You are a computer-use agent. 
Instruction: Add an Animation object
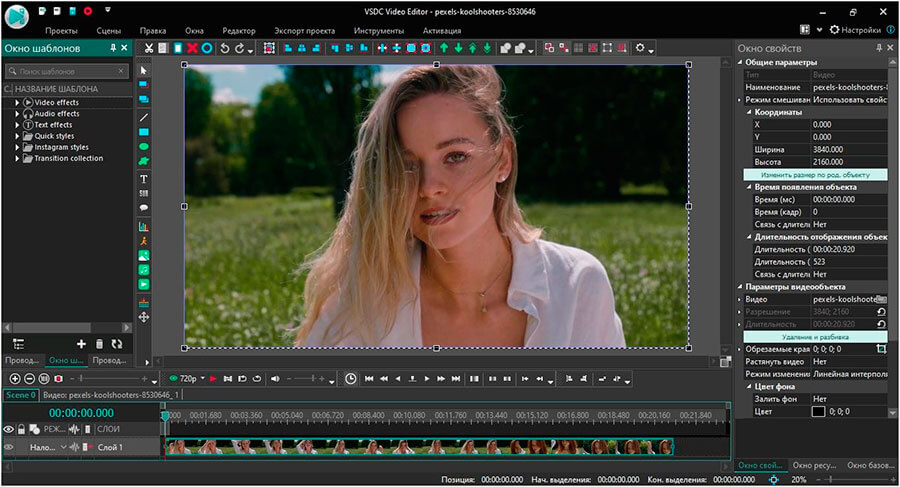coord(143,241)
